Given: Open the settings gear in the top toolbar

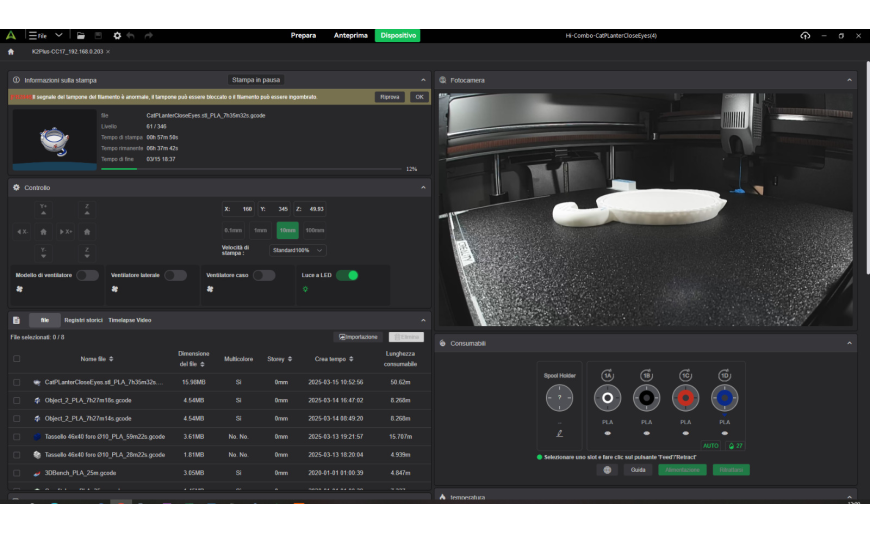Looking at the screenshot, I should tap(117, 35).
